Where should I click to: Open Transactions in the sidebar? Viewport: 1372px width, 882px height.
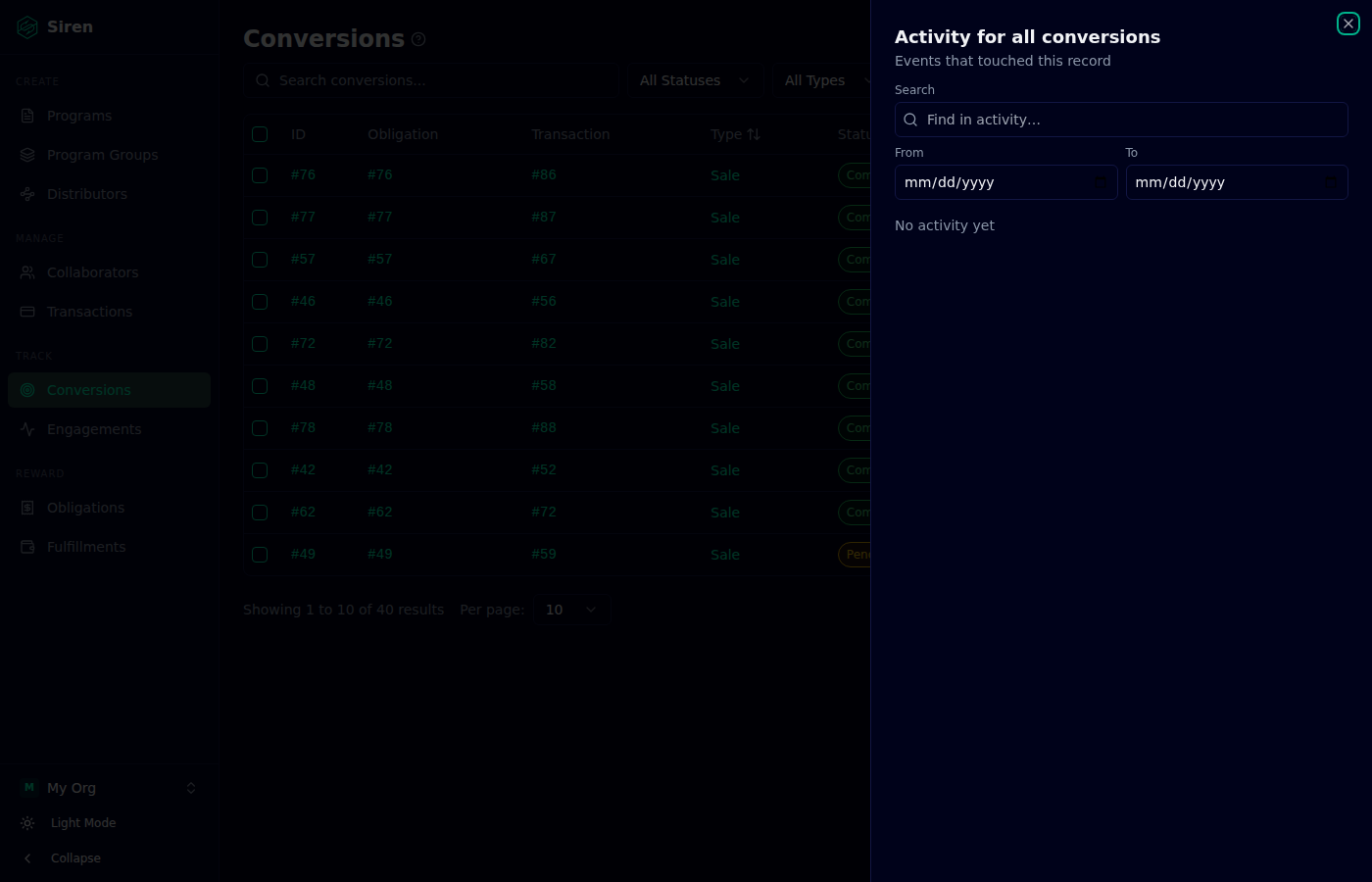[x=109, y=312]
